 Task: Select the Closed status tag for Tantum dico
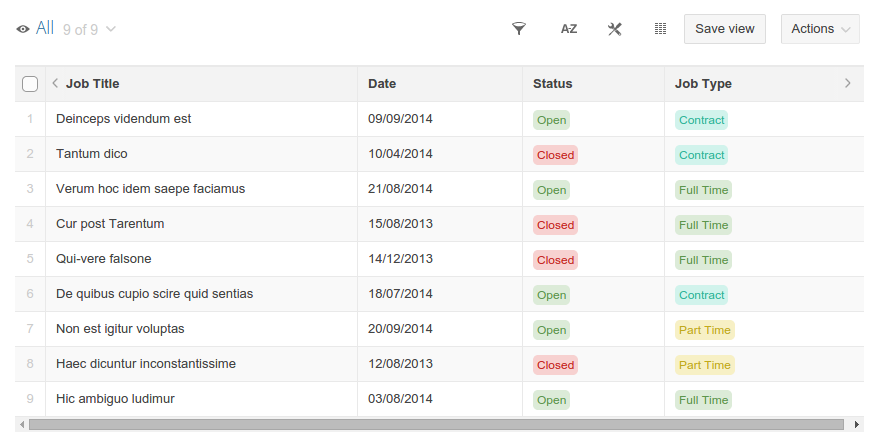pos(555,155)
